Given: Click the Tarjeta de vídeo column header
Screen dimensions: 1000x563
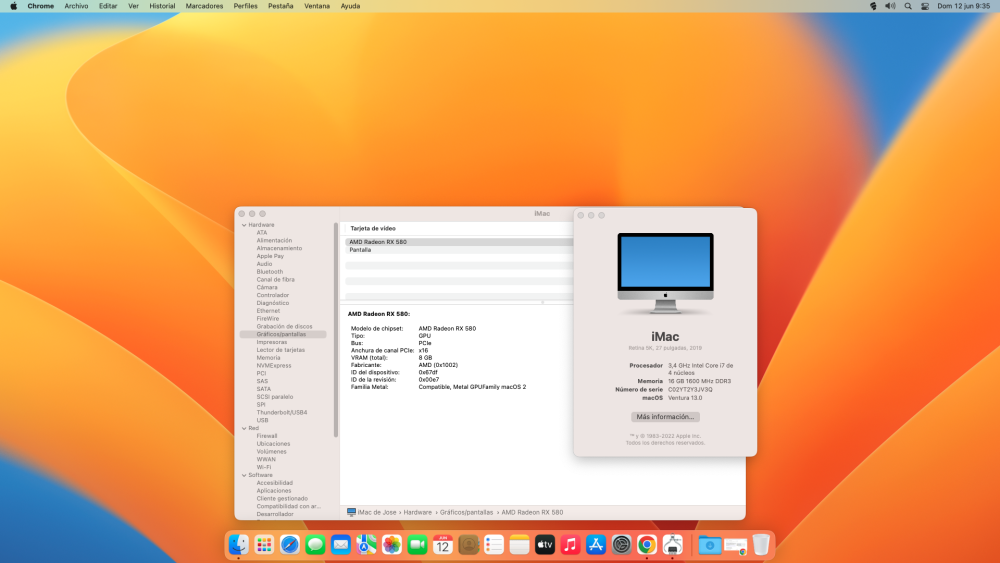Looking at the screenshot, I should (373, 228).
